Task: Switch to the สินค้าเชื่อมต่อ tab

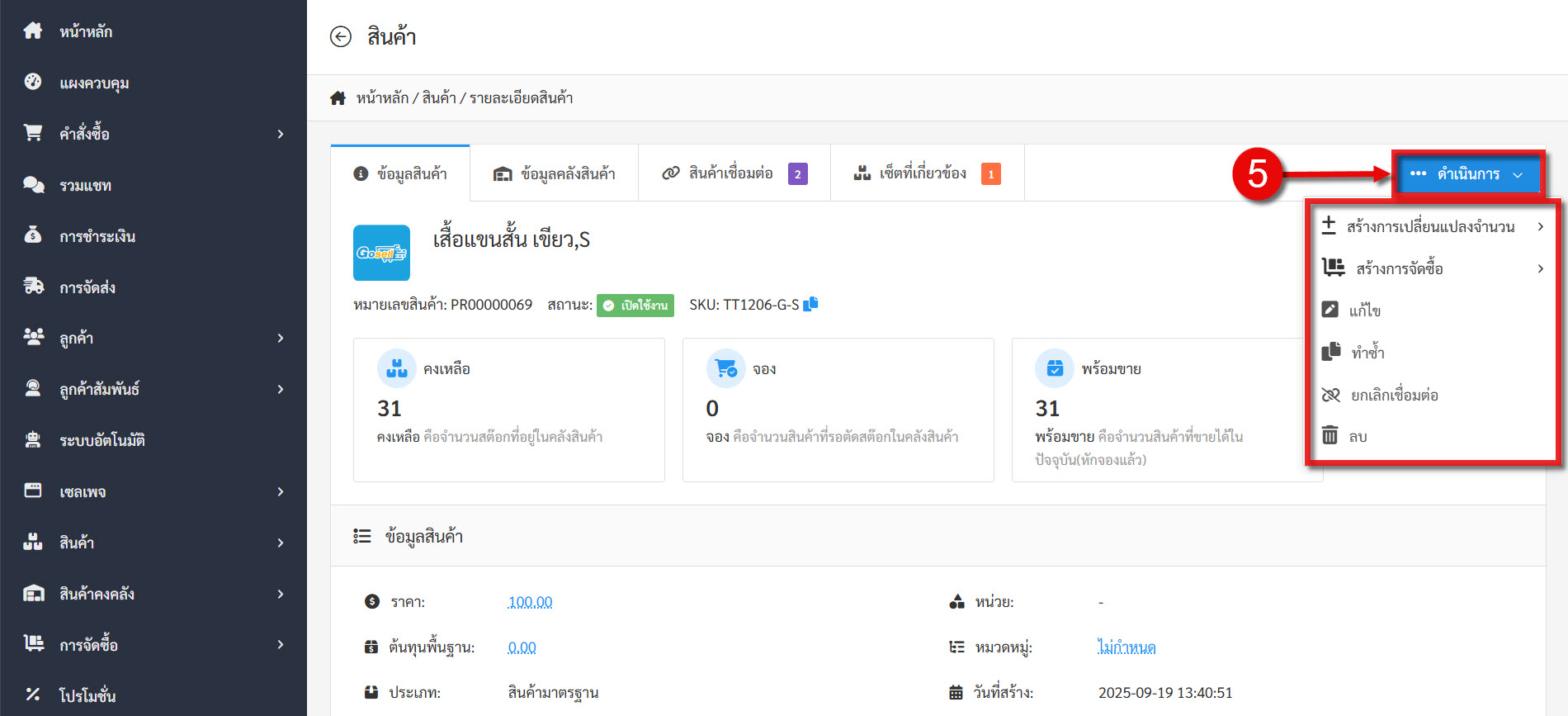Action: pos(730,173)
